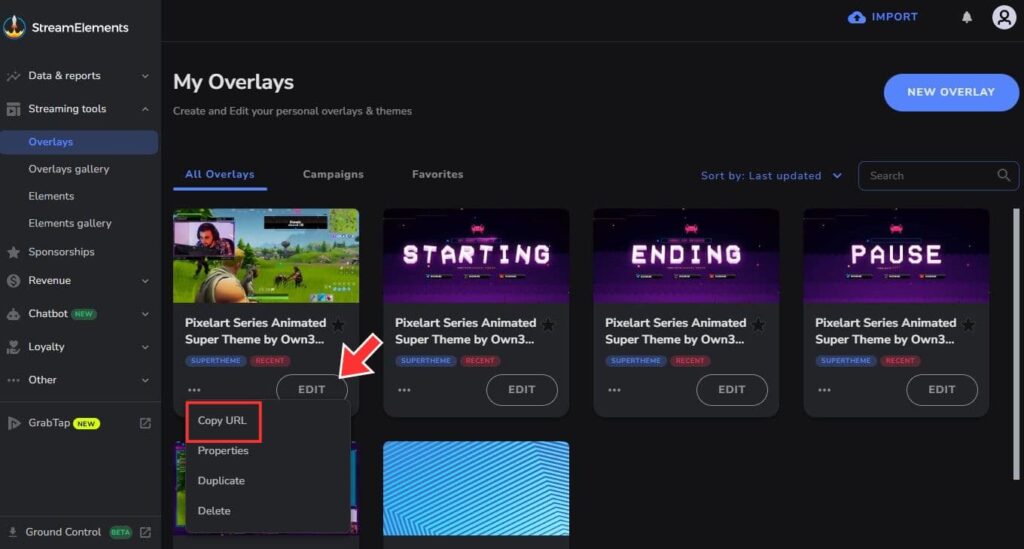The image size is (1024, 549).
Task: Open Elements gallery in the sidebar
Action: (x=70, y=223)
